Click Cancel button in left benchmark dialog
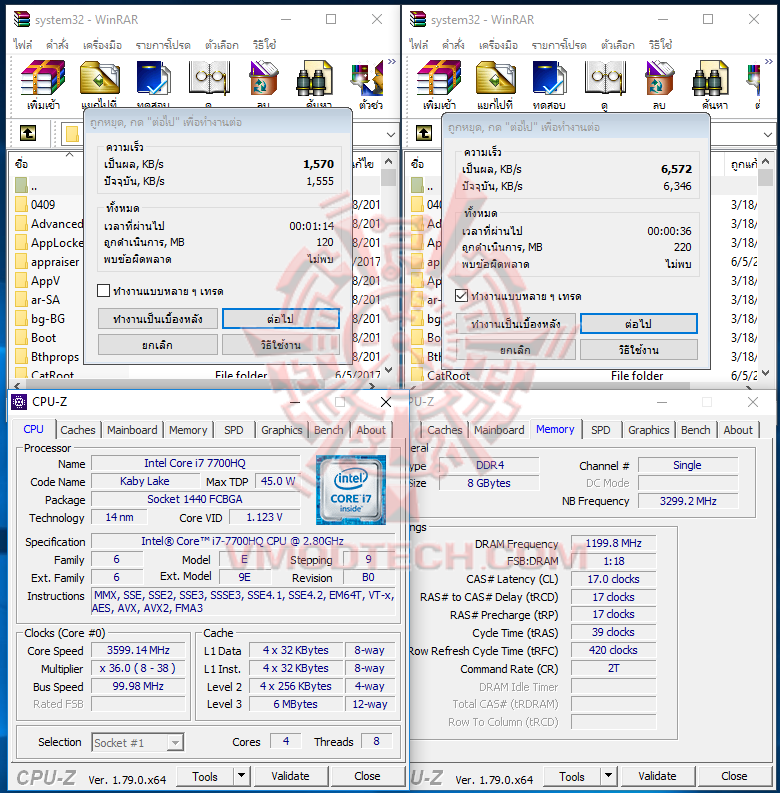780x793 pixels. [158, 345]
